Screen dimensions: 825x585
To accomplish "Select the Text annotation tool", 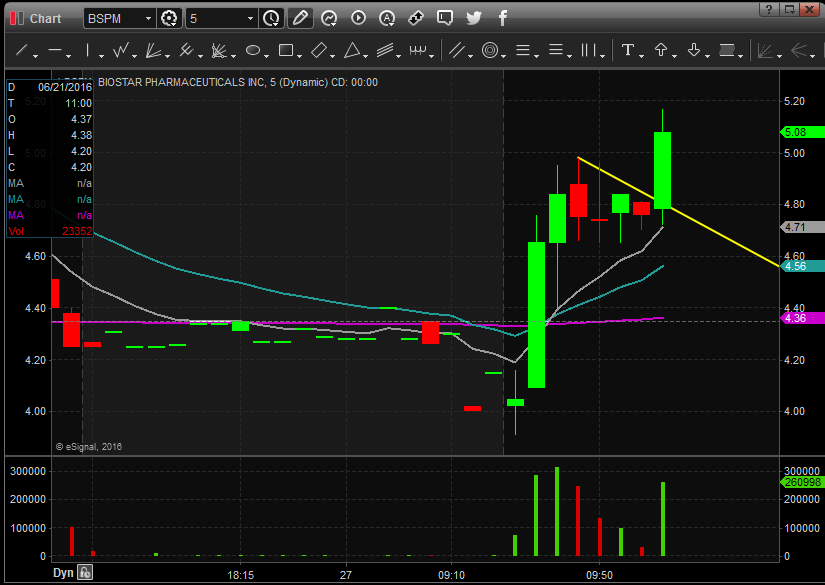I will (x=627, y=51).
